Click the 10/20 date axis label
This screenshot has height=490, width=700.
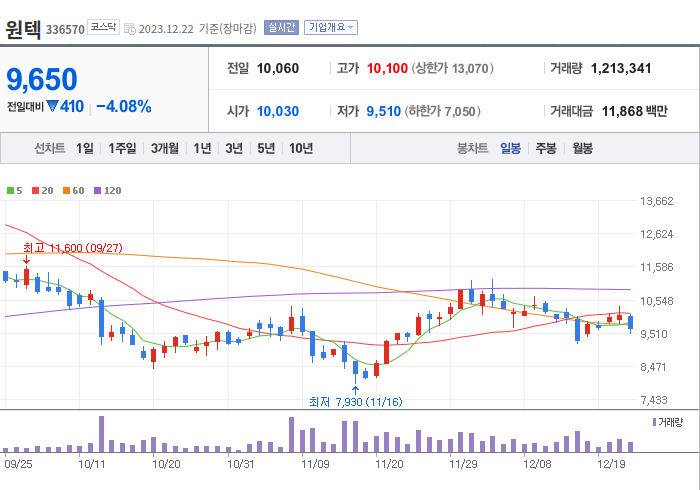(x=166, y=464)
